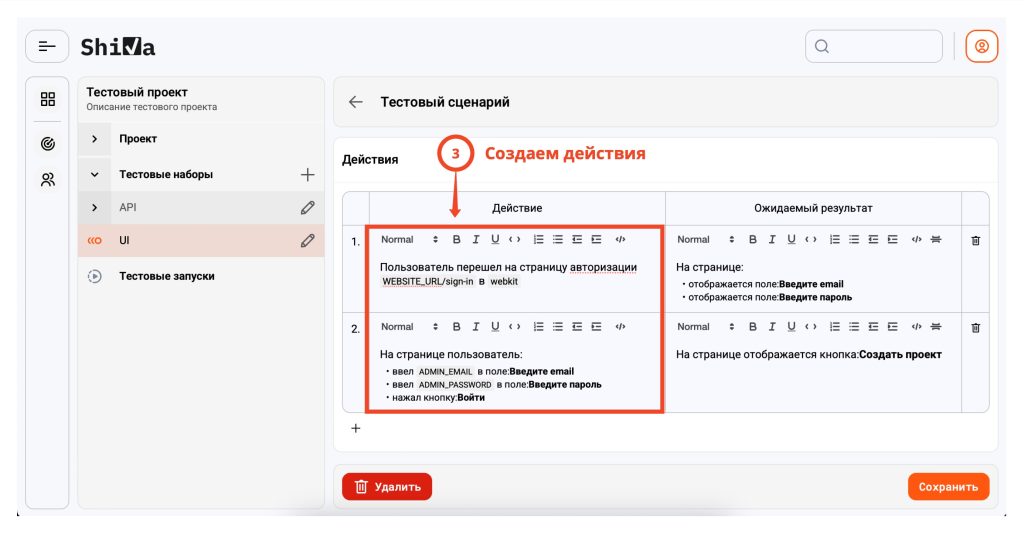Add a test suite with the plus icon
This screenshot has height=533, width=1024.
(x=307, y=174)
